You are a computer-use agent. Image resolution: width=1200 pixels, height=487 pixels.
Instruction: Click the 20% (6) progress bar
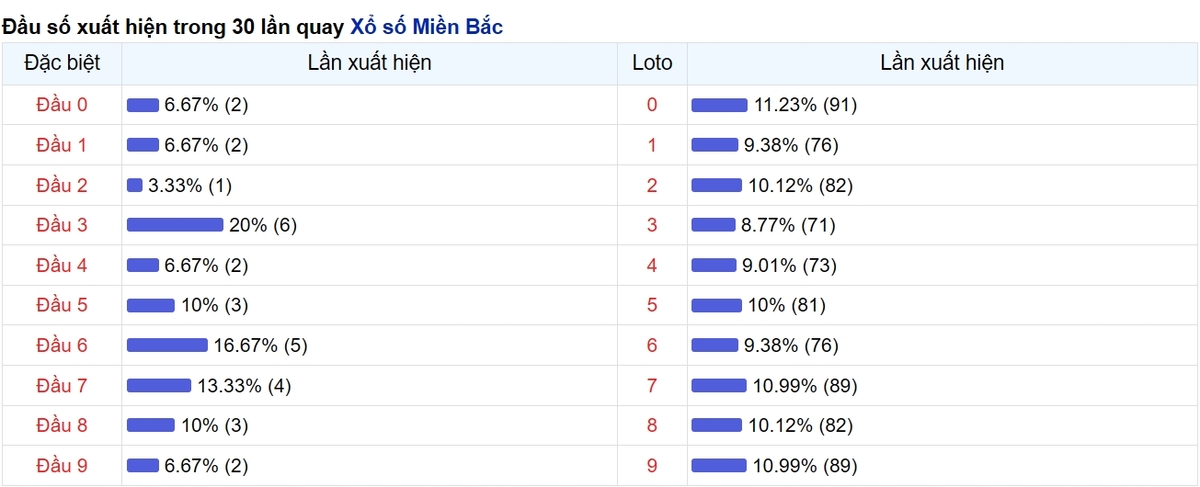click(175, 225)
